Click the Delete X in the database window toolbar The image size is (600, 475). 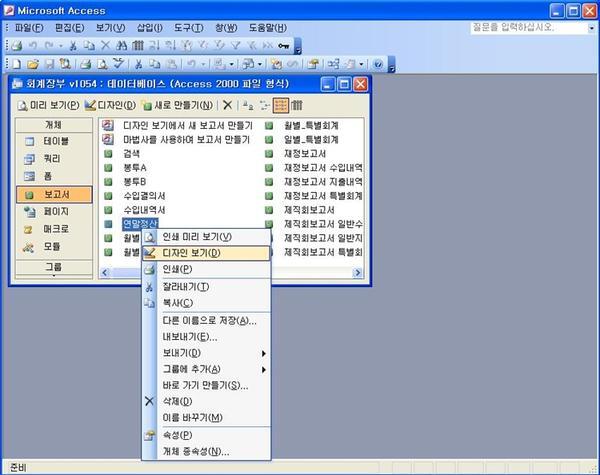pyautogui.click(x=227, y=105)
